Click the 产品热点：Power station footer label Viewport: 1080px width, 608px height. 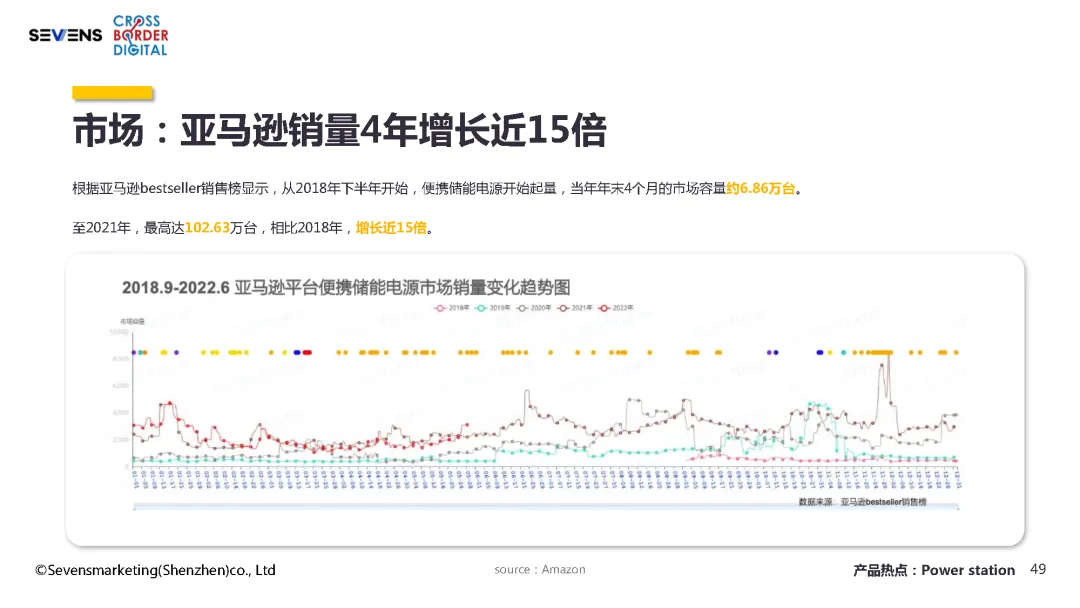(934, 570)
